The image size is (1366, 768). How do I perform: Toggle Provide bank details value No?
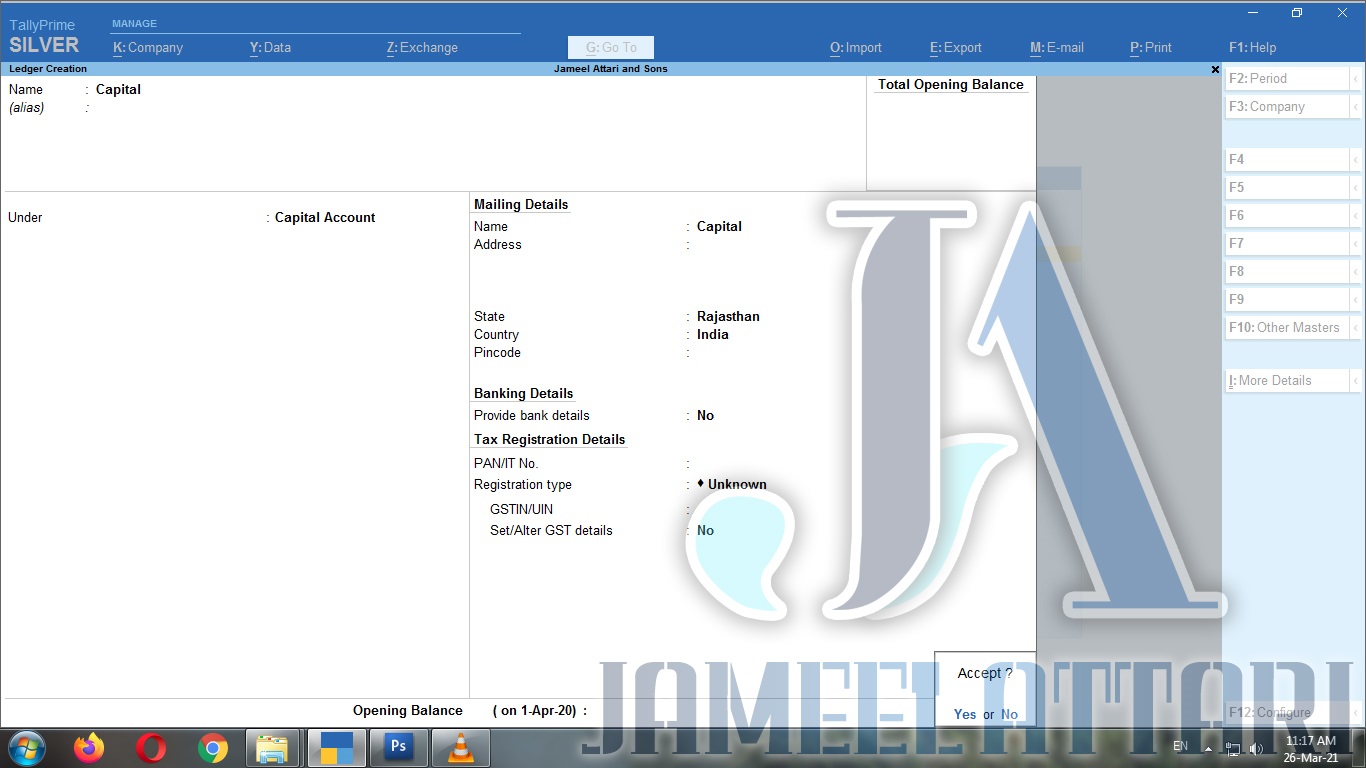(x=705, y=415)
